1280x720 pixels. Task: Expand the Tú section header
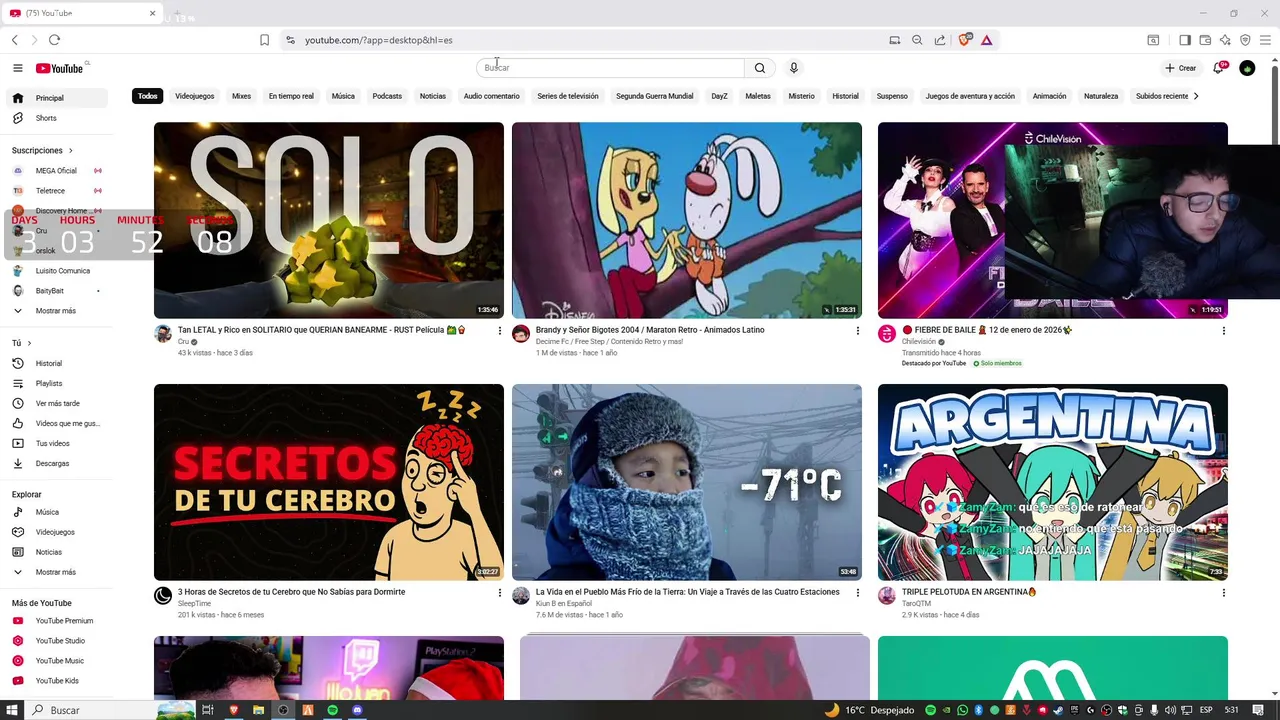(22, 343)
